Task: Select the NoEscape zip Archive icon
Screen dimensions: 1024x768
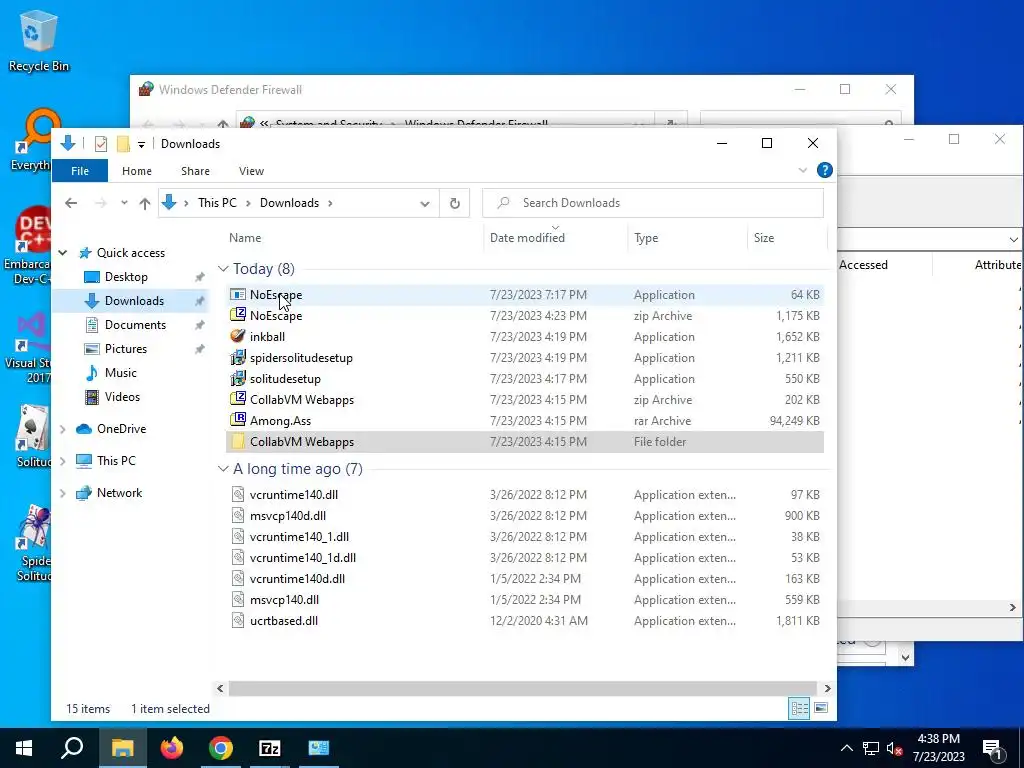Action: pyautogui.click(x=238, y=315)
